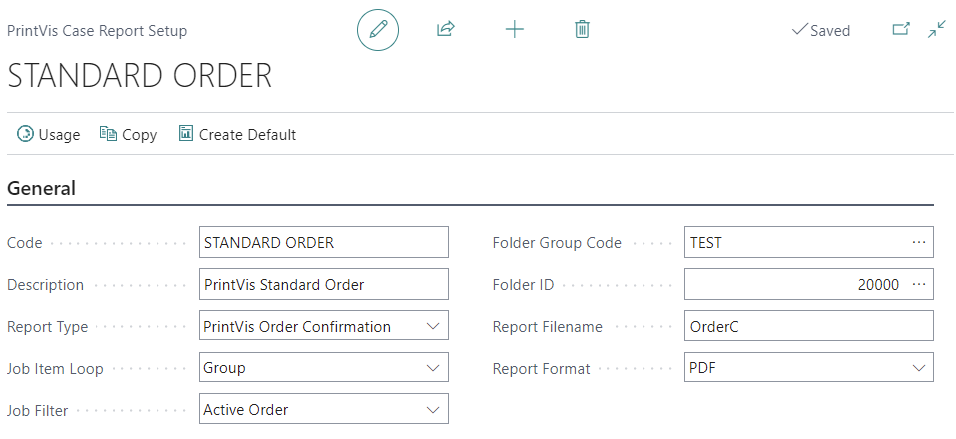Click the trash delete icon
Screen dimensions: 956x439
(x=582, y=30)
